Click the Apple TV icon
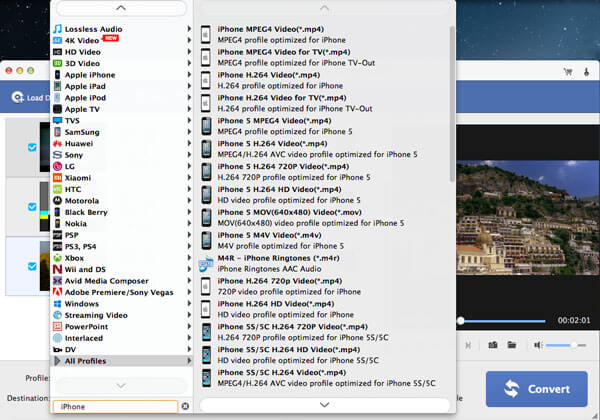600x420 pixels. click(x=57, y=109)
